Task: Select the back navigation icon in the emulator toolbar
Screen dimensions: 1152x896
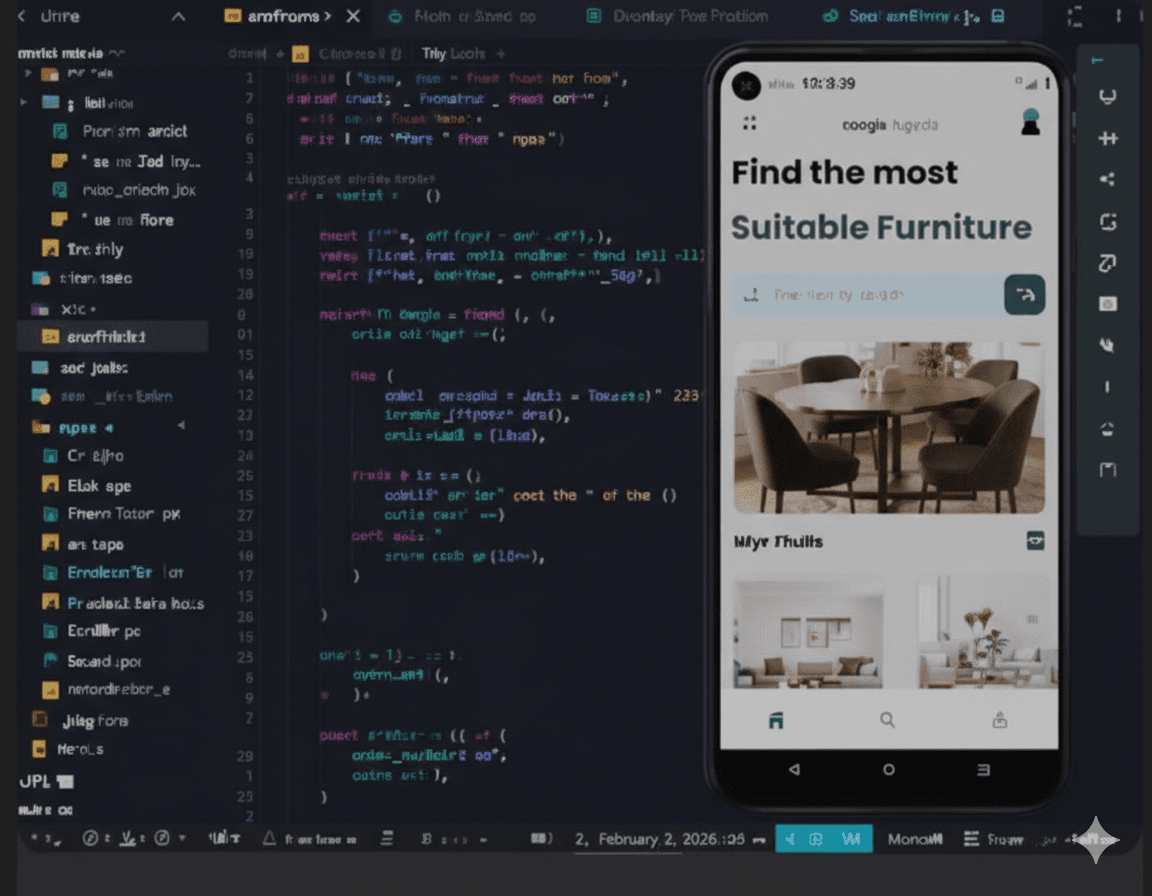Action: [x=793, y=770]
